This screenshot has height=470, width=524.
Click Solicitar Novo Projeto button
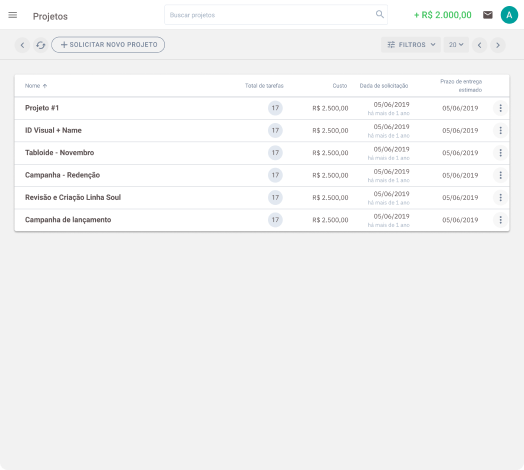tap(108, 45)
